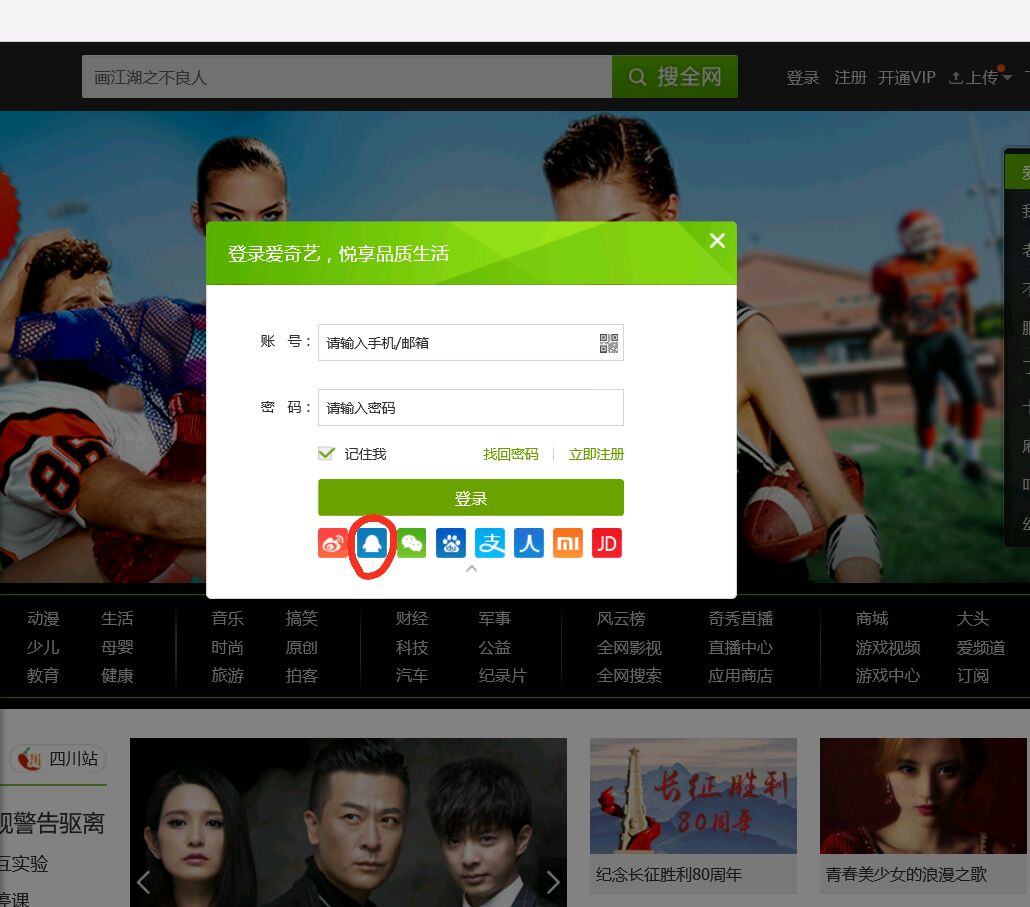1030x907 pixels.
Task: Select the Baidu paw login icon
Action: 451,543
